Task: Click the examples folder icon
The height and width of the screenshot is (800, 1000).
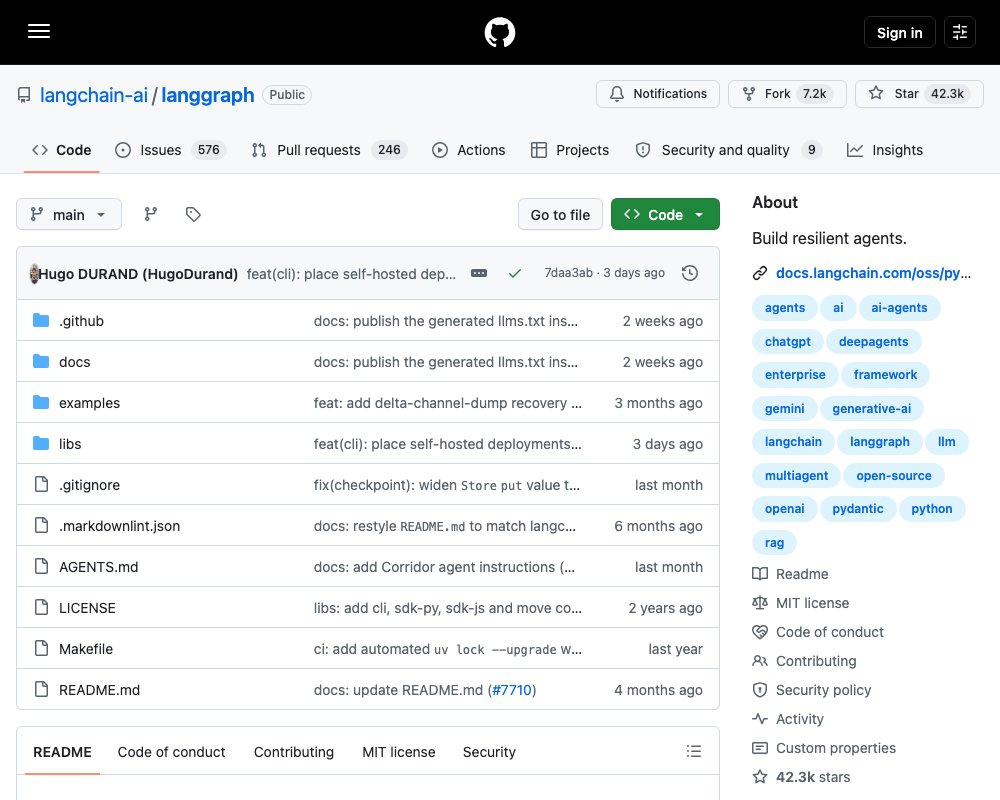Action: tap(41, 403)
